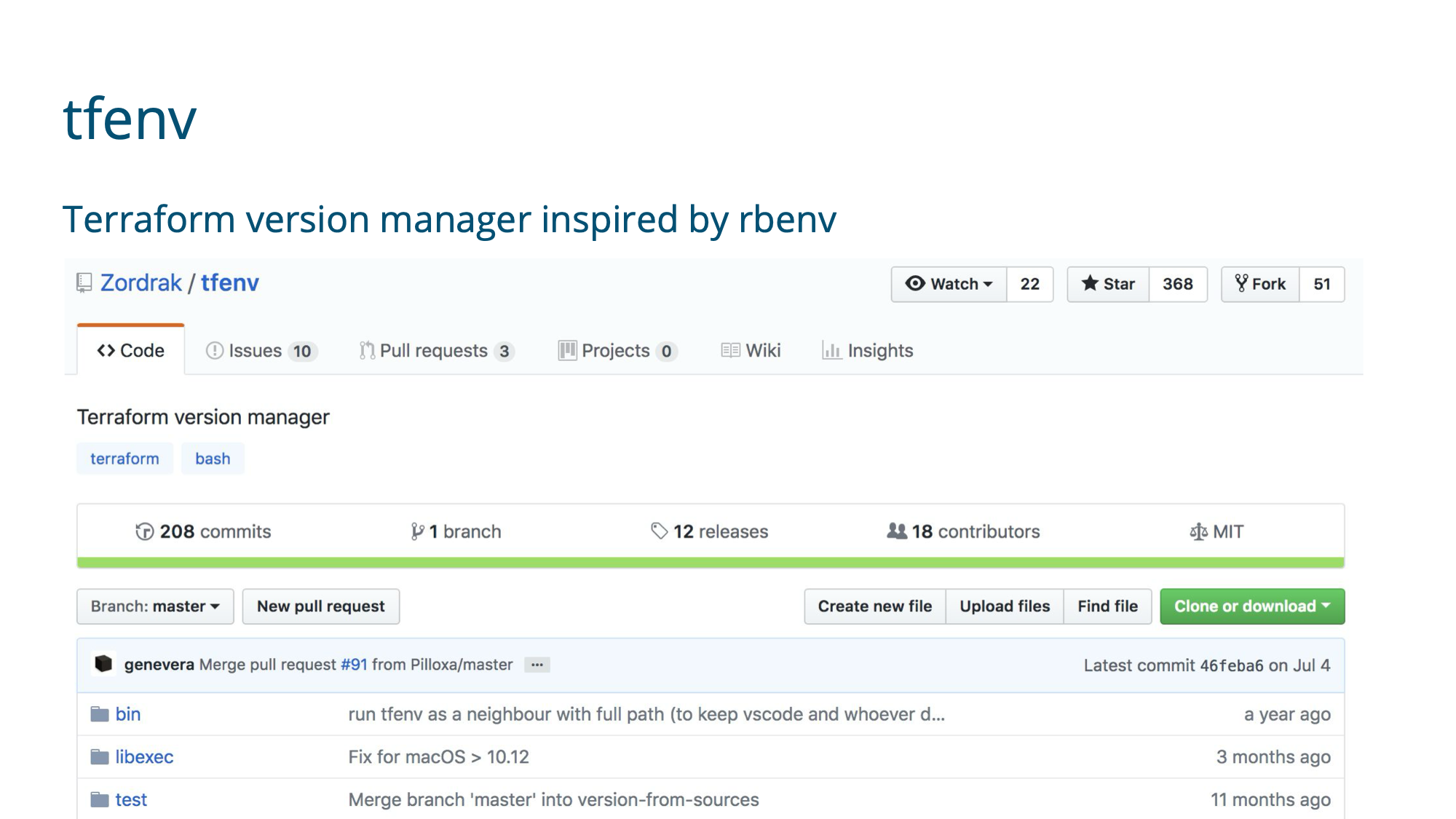Click the Upload files button
The width and height of the screenshot is (1456, 819).
click(1005, 606)
